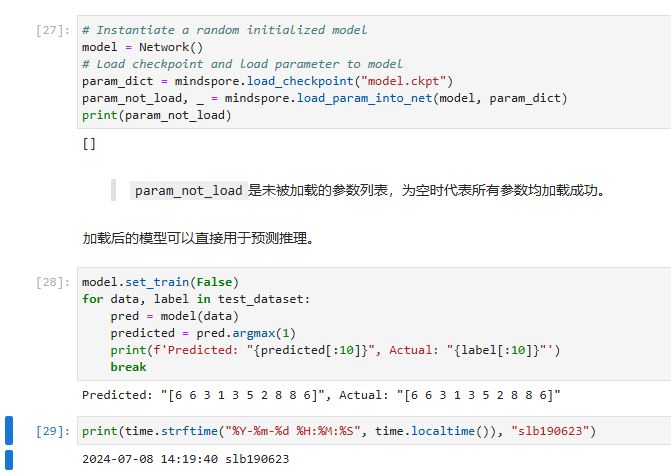Select cell prompt [29]:
This screenshot has width=671, height=473.
pos(53,431)
